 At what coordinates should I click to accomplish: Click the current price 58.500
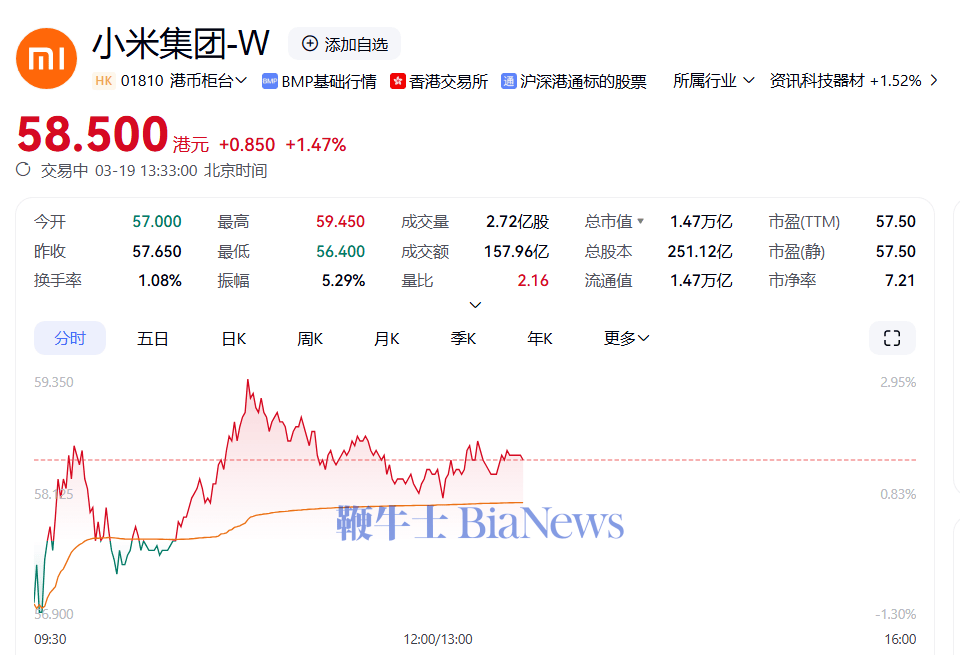tap(92, 135)
